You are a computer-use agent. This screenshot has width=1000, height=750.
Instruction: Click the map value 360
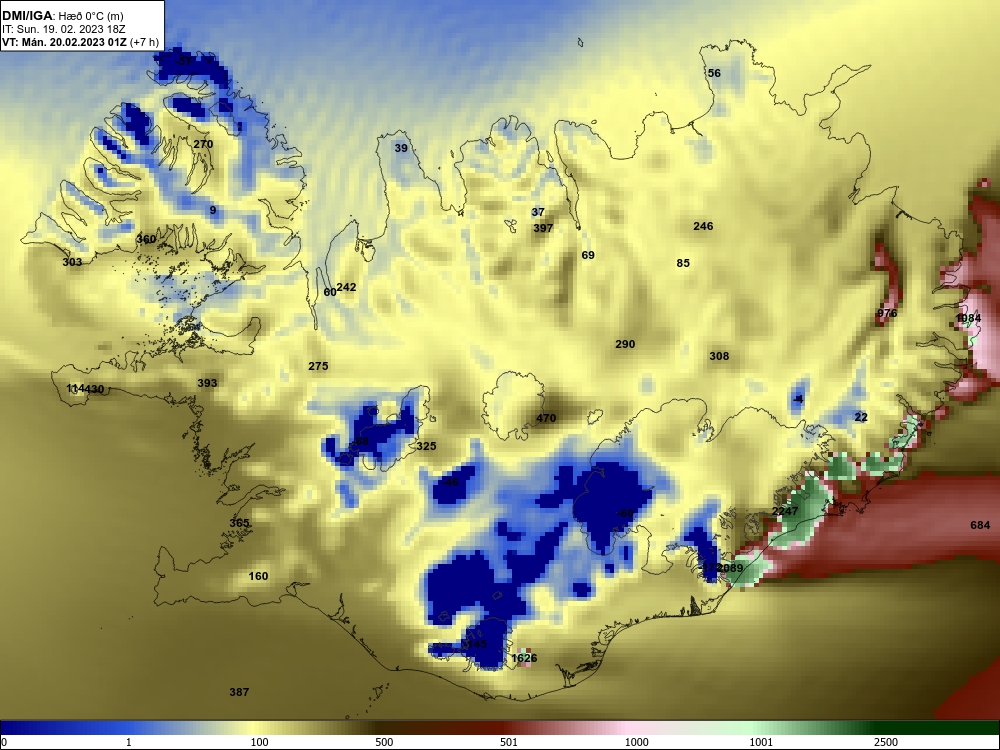tap(146, 239)
